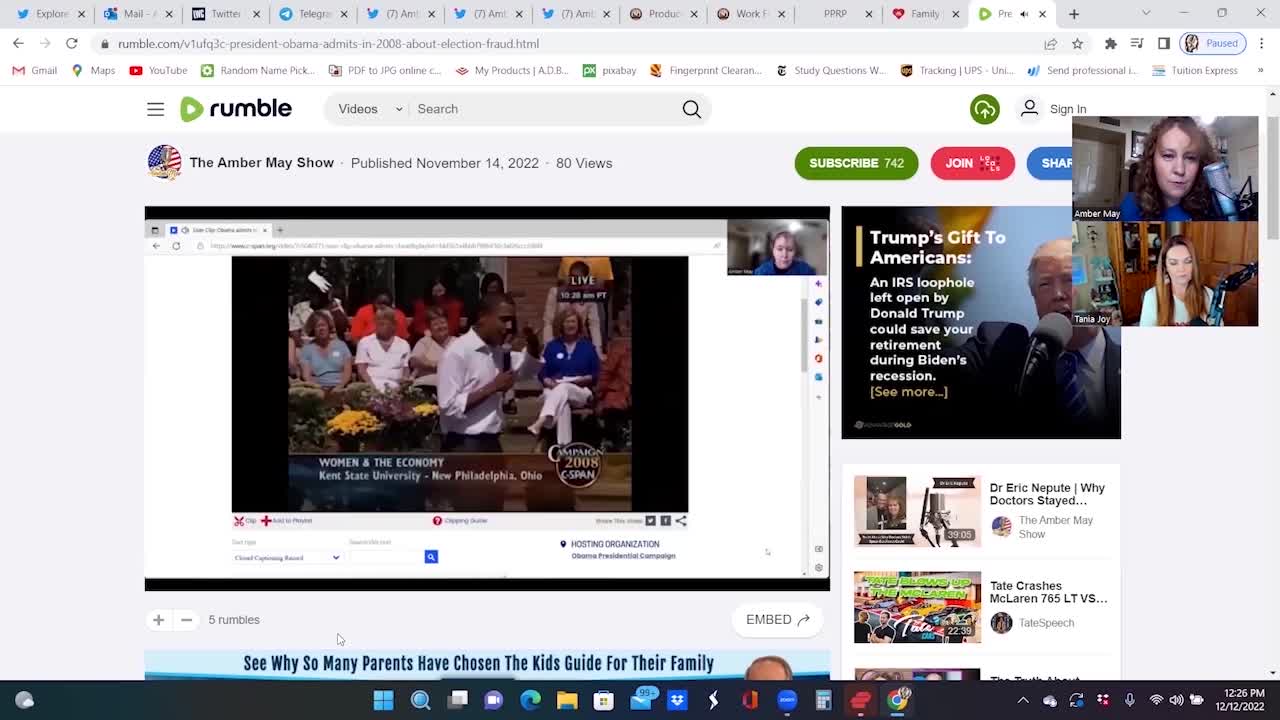Open Microsoft Edge from the taskbar

point(530,700)
